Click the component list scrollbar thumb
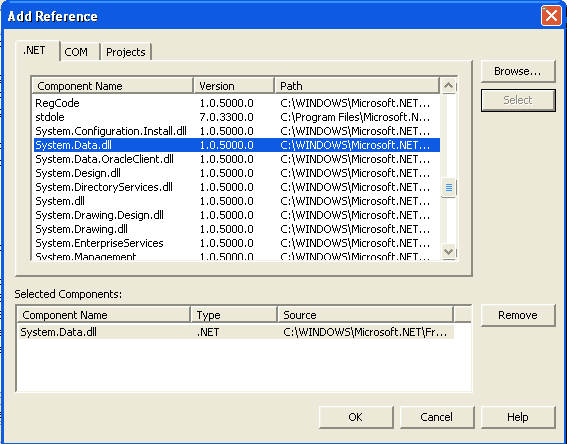Screen dimensions: 567x444 449,188
